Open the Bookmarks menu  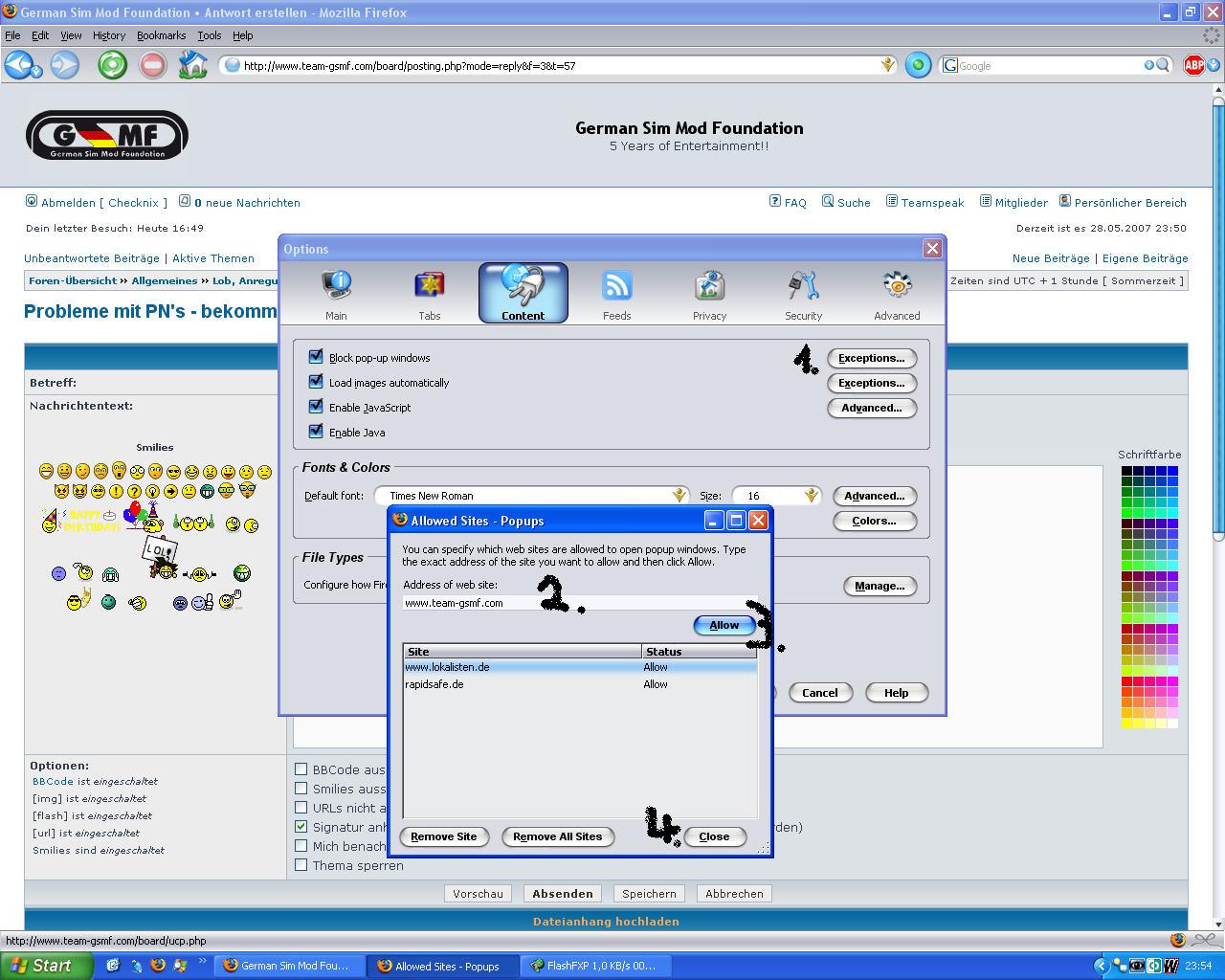pos(161,35)
